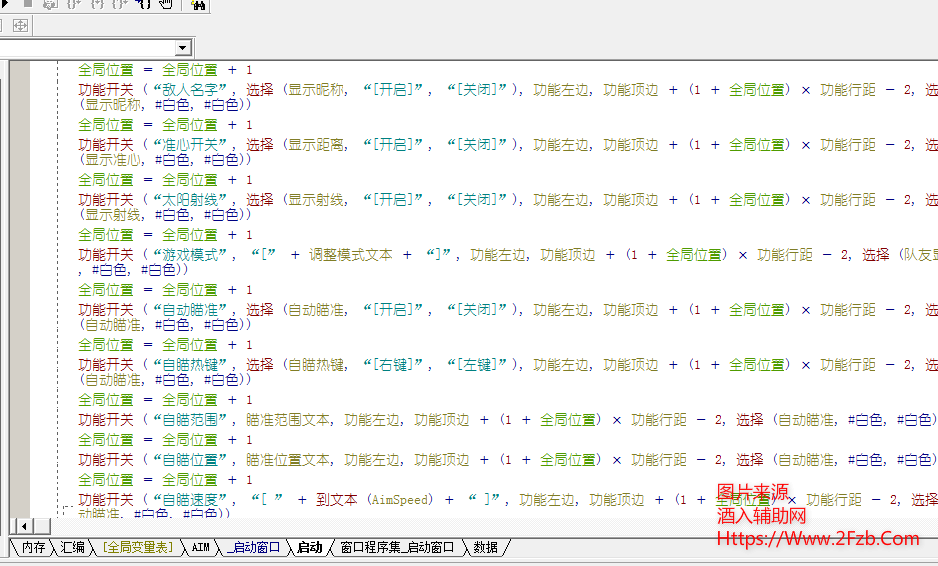Click the four-arrow center alignment icon
938x566 pixels.
click(x=20, y=25)
